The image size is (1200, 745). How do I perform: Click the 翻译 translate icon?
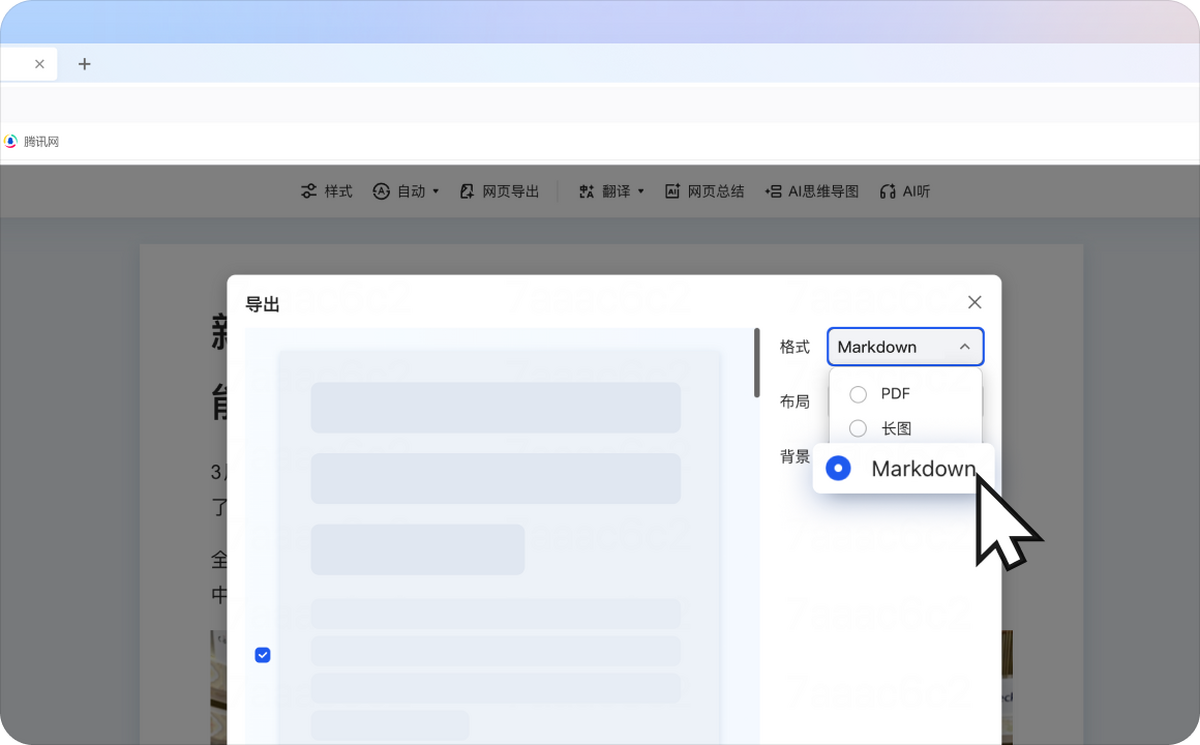click(x=587, y=191)
